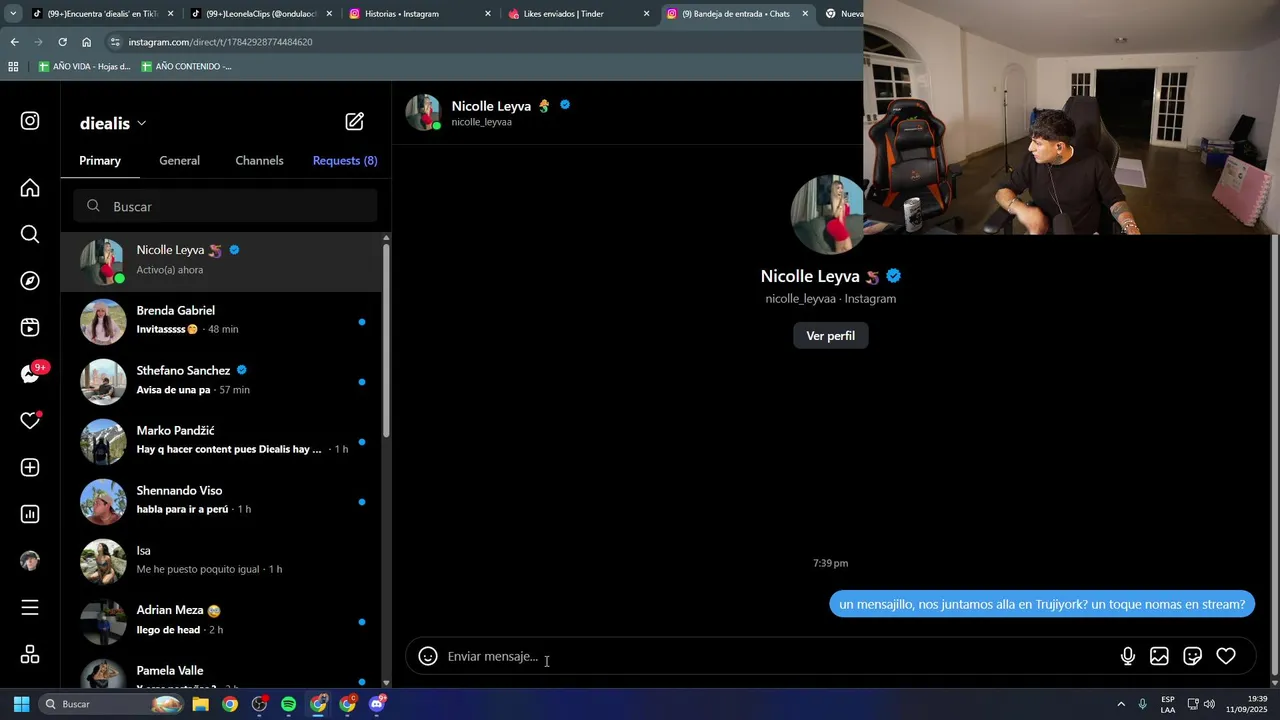Open Spotify from the taskbar
1280x720 pixels.
click(288, 704)
